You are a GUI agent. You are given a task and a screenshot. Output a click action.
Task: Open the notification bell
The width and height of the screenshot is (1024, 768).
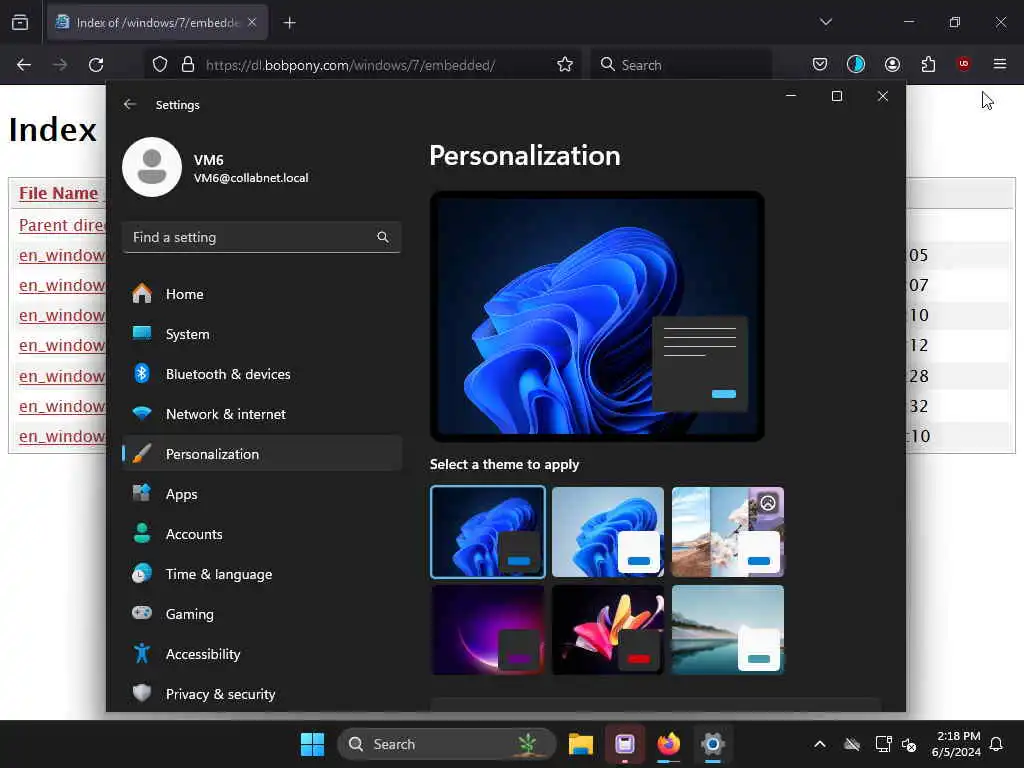[997, 744]
